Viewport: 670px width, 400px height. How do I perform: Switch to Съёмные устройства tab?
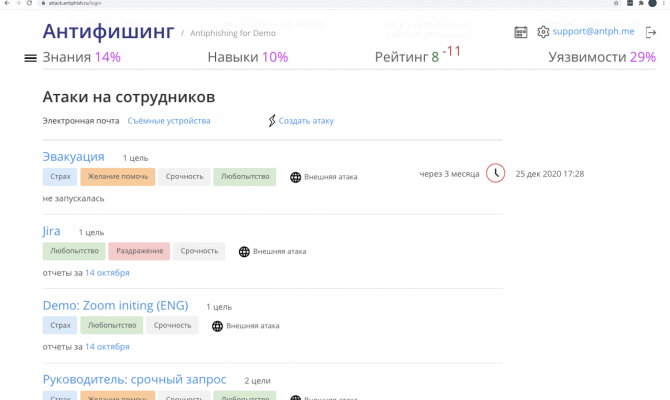(169, 121)
